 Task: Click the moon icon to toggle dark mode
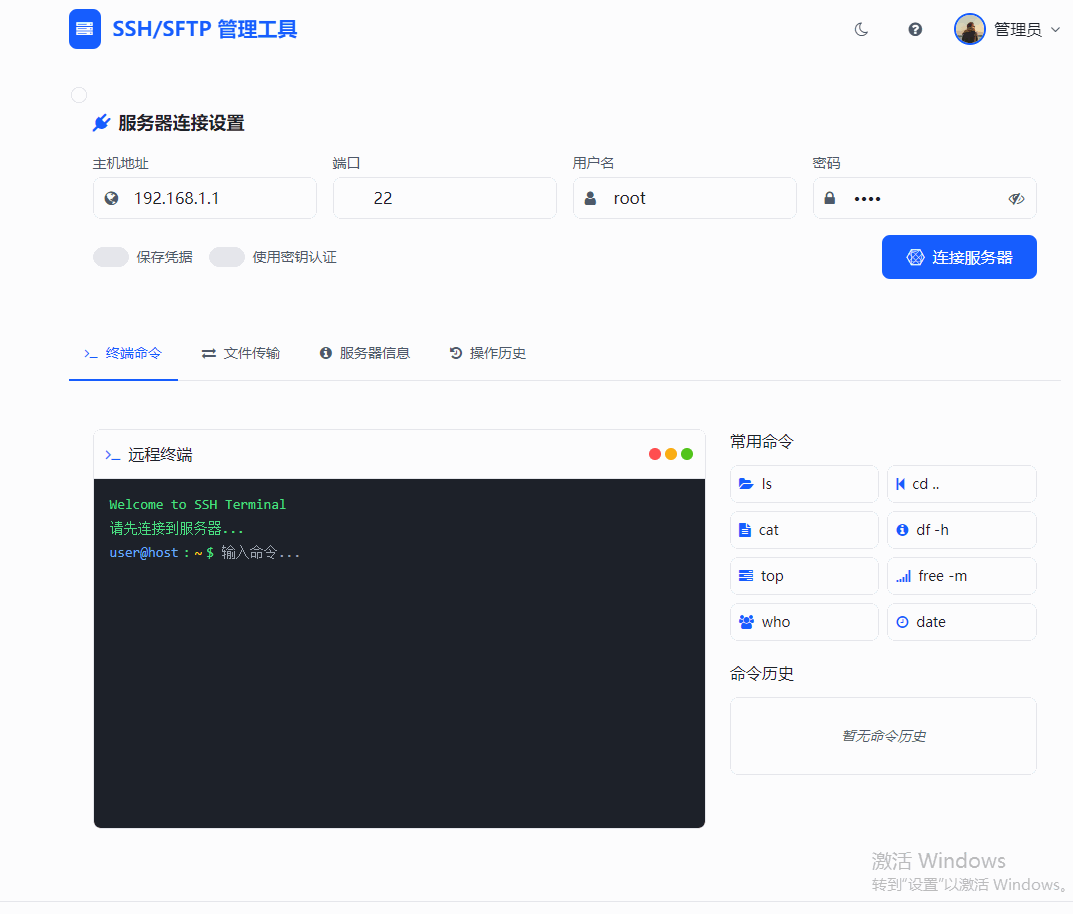pos(861,29)
